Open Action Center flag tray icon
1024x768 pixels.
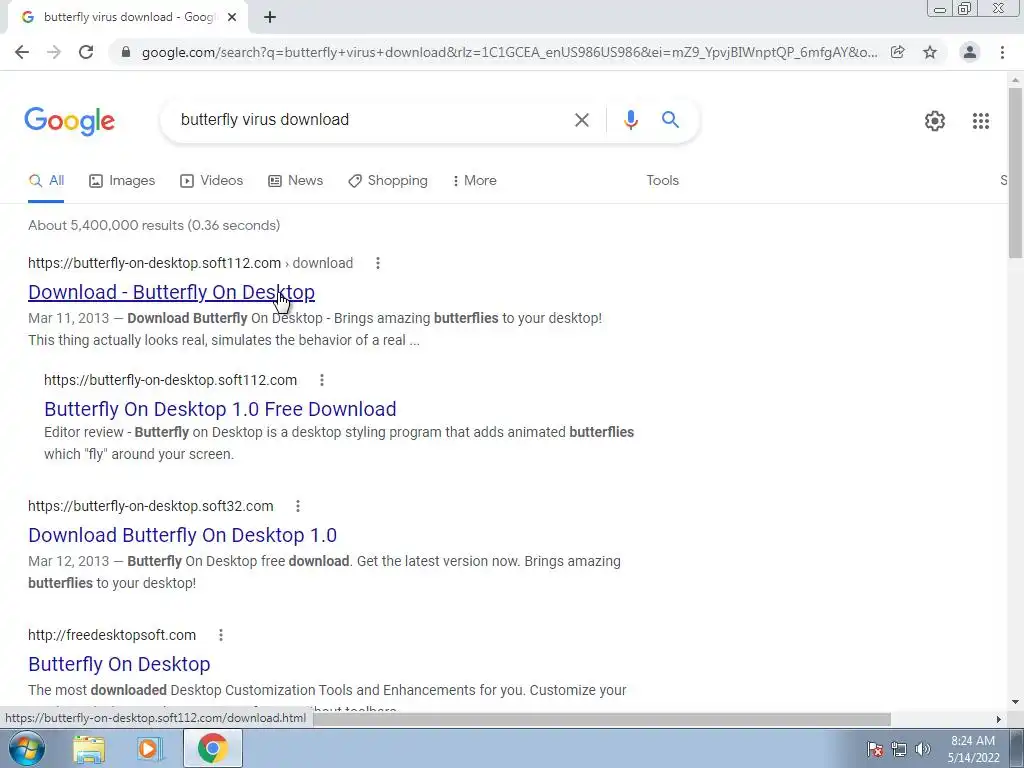(874, 749)
